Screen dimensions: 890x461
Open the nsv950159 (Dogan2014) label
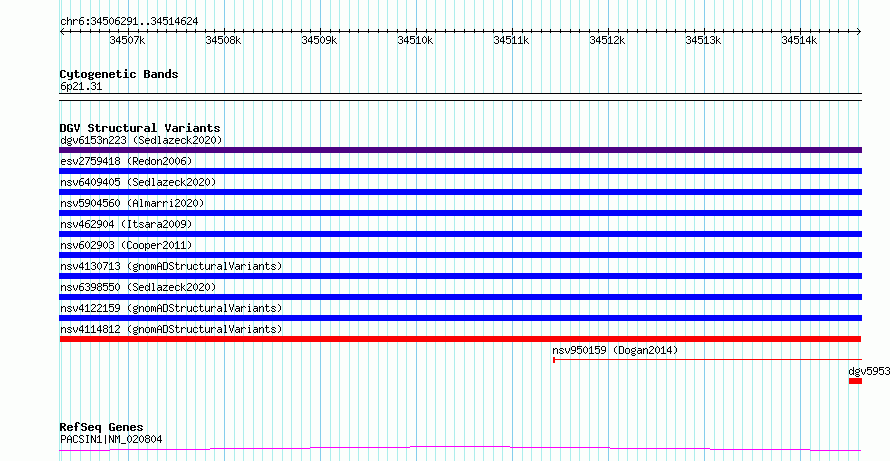[615, 350]
